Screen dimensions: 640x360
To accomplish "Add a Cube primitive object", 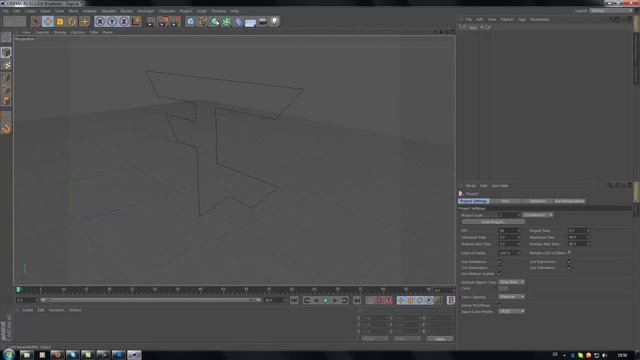I will pyautogui.click(x=191, y=21).
